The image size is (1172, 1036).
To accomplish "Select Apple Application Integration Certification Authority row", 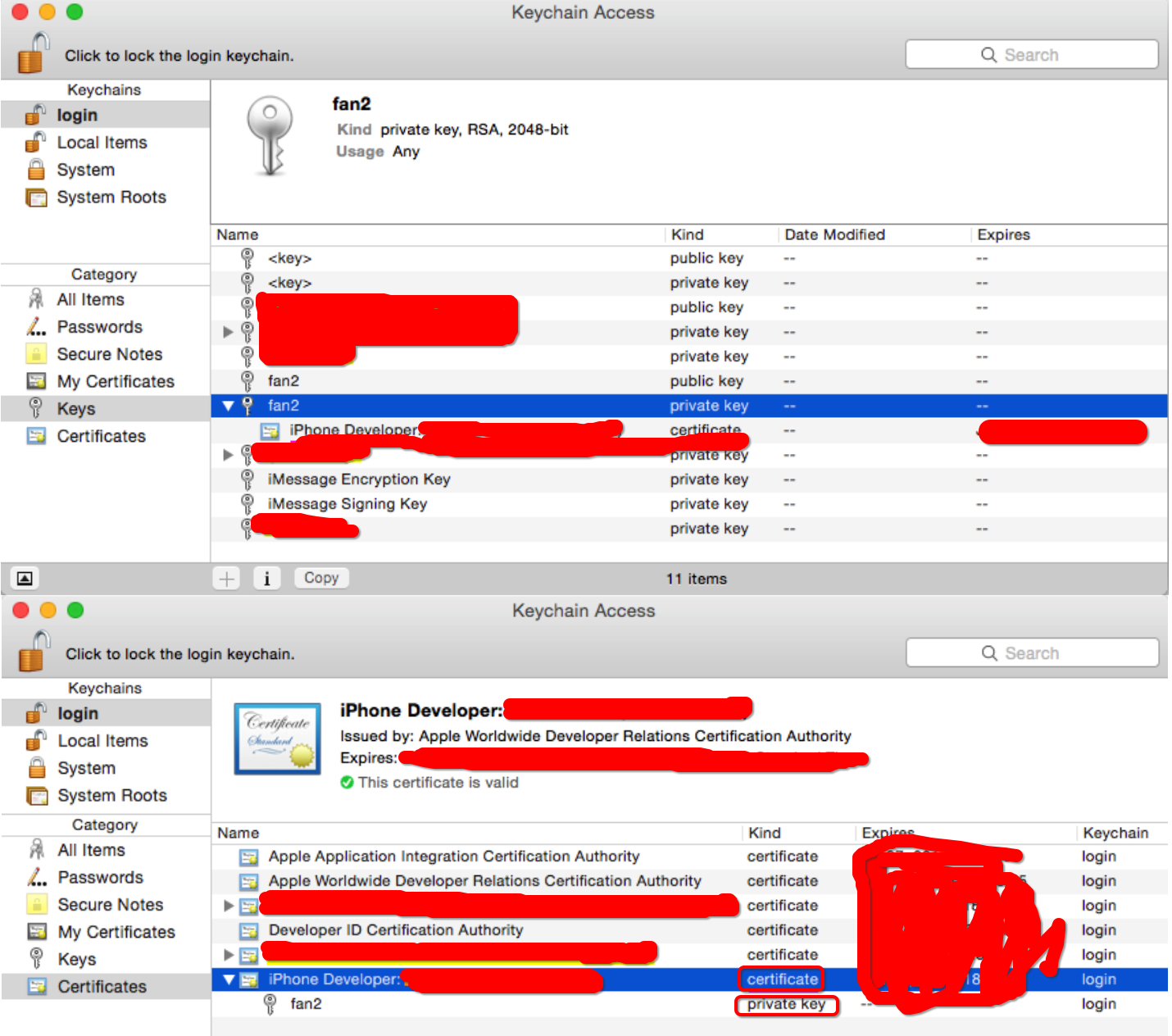I will point(689,857).
